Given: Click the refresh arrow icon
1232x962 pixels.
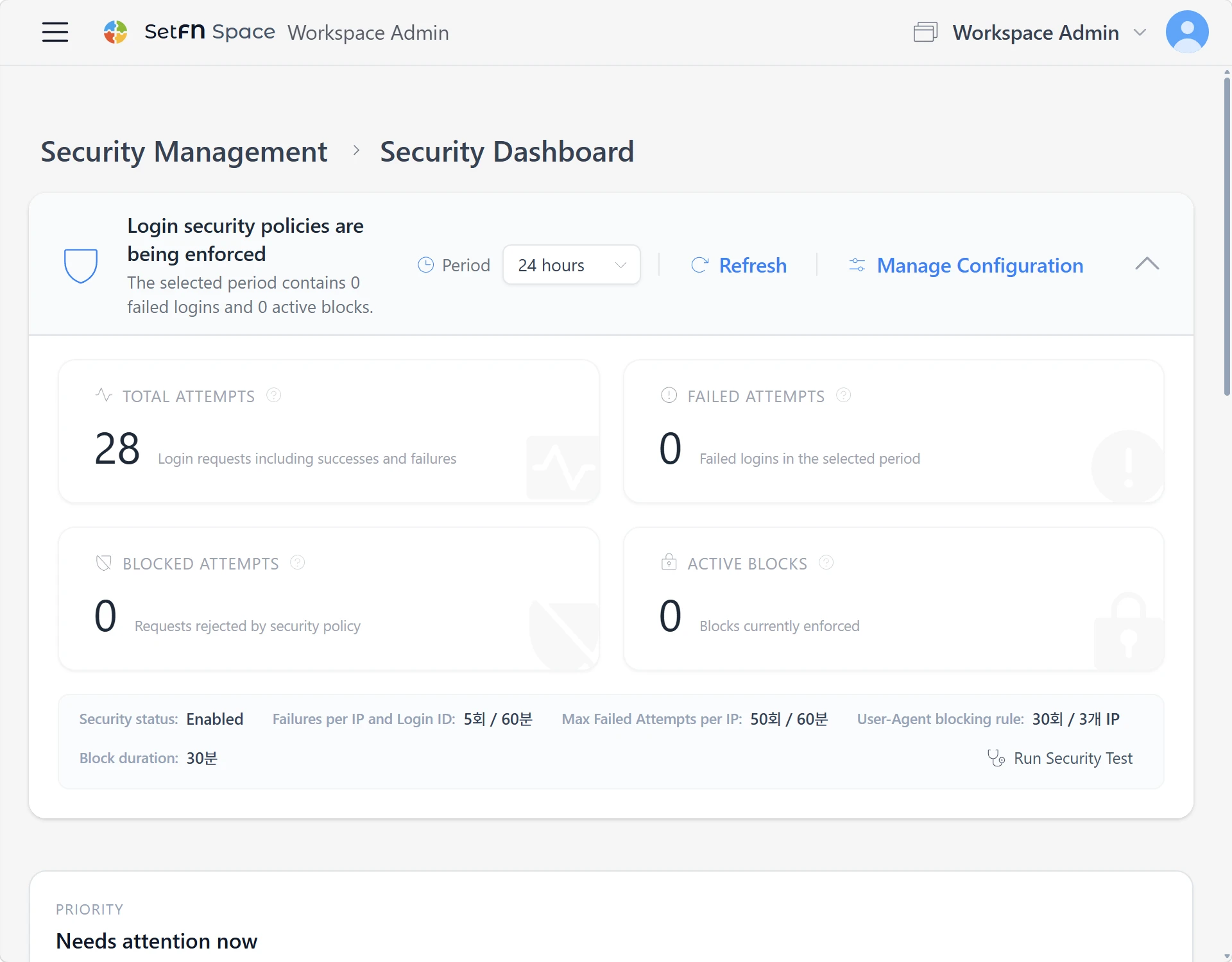Looking at the screenshot, I should pyautogui.click(x=700, y=265).
